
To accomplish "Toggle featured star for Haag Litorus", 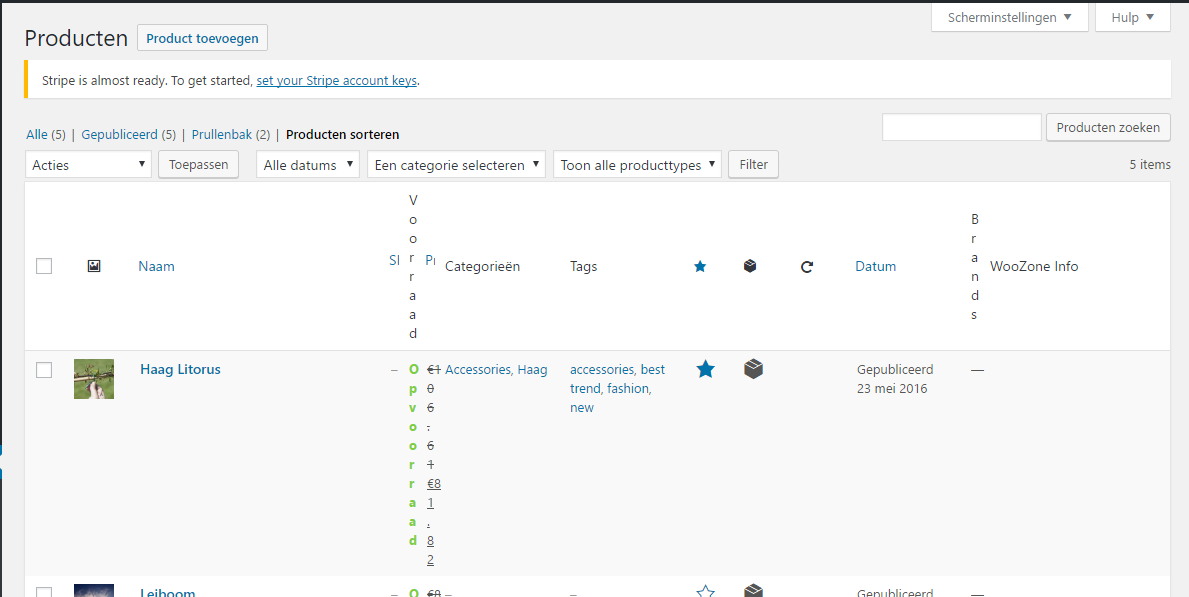I will pos(705,370).
